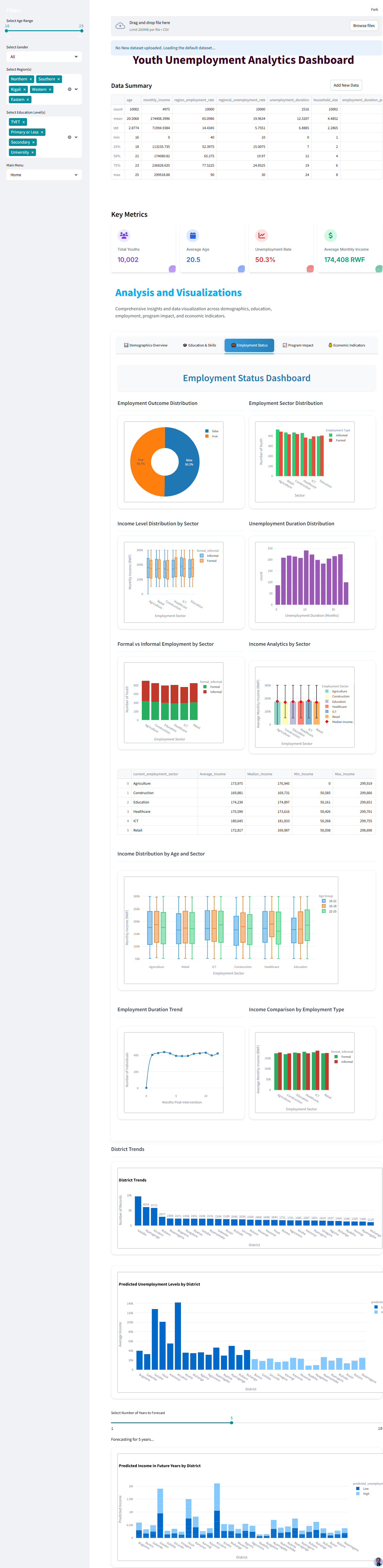Screen dimensions: 383x1568
Task: Remove the Northern region tag
Action: click(x=31, y=79)
